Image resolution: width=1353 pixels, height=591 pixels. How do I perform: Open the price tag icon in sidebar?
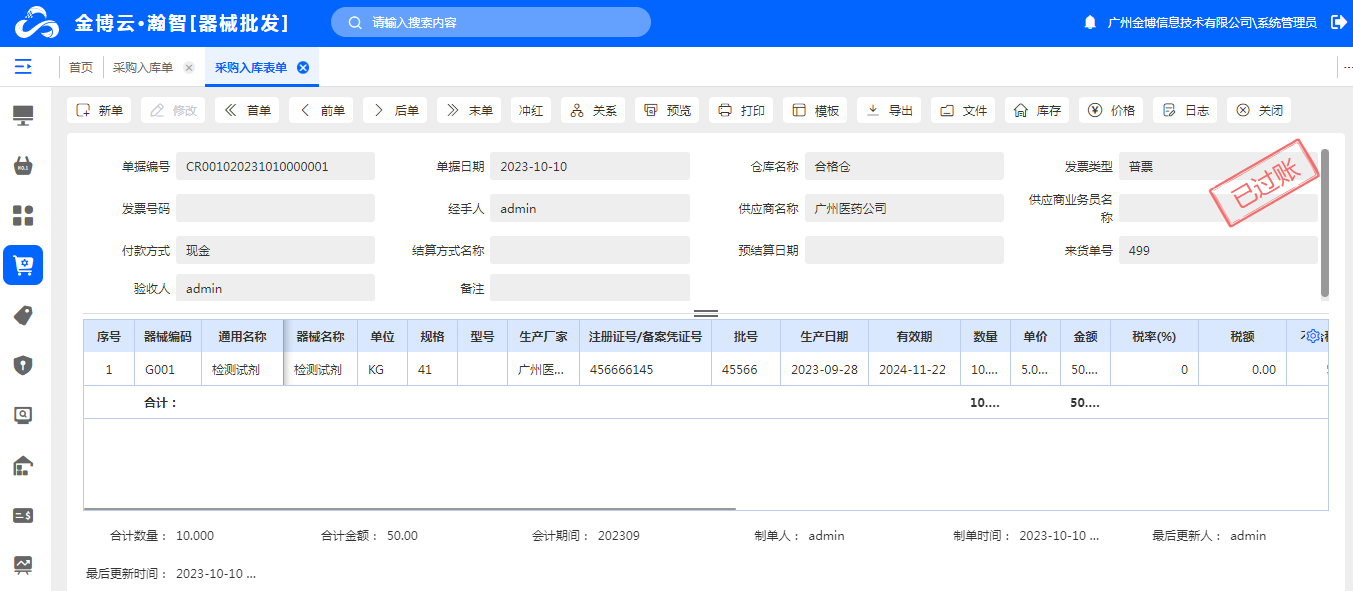23,316
